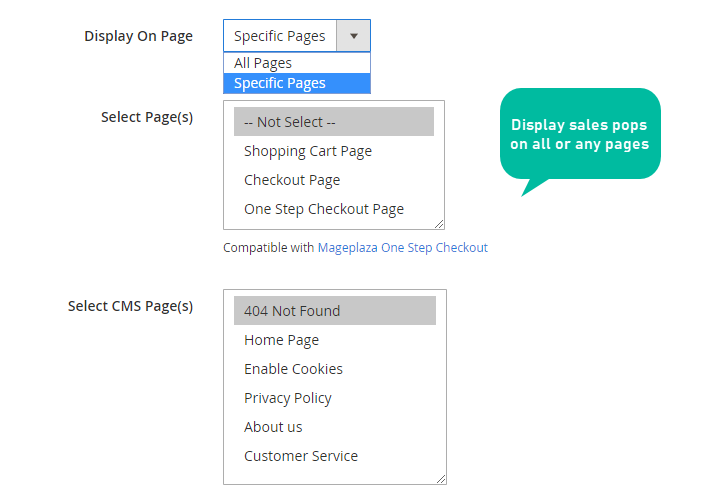Click resize handle of CMS Page(s) box

[x=441, y=479]
